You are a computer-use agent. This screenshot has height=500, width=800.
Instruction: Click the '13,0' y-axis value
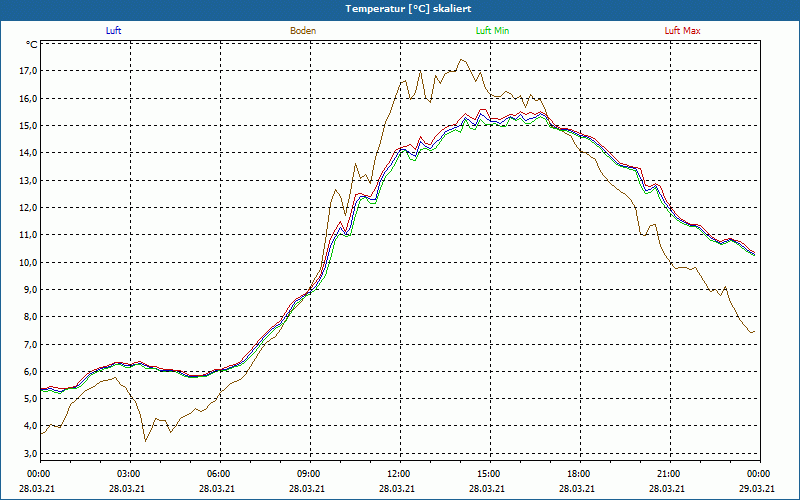point(29,181)
